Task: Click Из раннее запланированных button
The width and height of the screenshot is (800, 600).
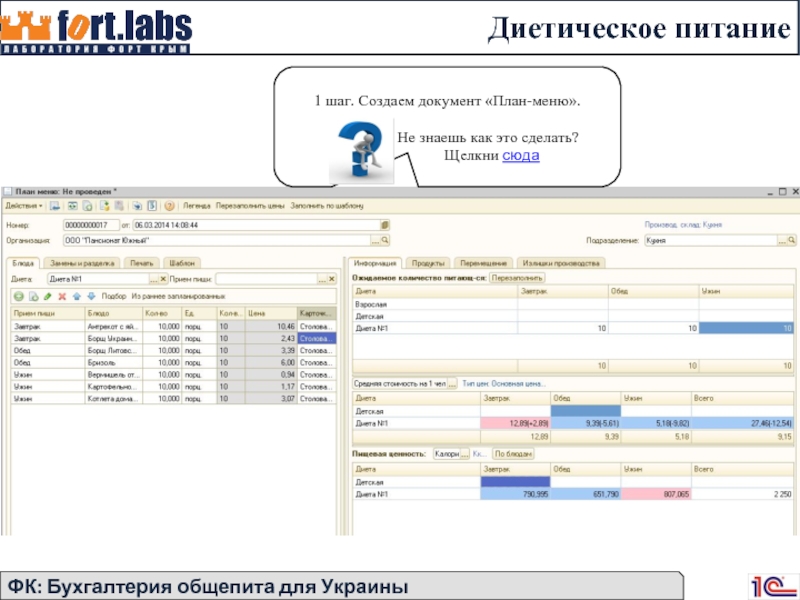Action: click(178, 296)
